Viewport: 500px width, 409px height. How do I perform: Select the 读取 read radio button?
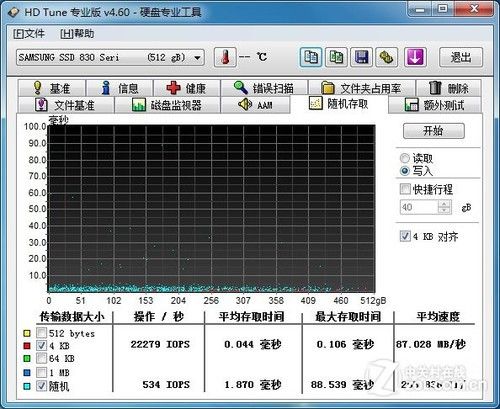click(405, 158)
